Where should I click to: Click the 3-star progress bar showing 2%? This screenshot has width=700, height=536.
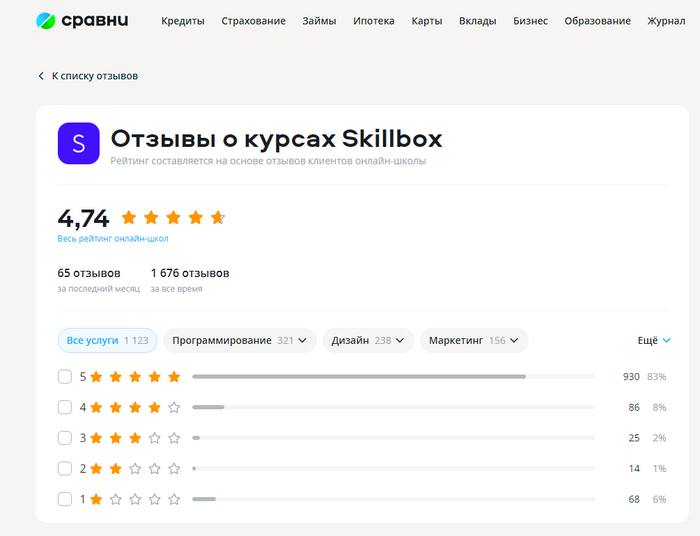(393, 438)
